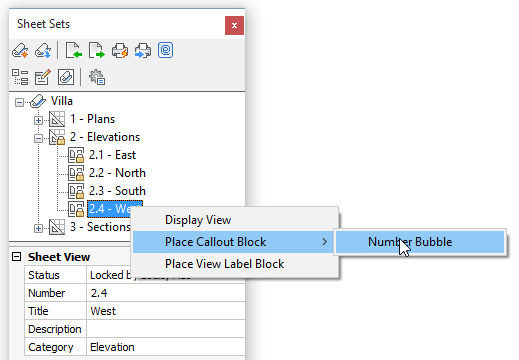
Task: Click the batch print icon with blue arrow
Action: (143, 51)
